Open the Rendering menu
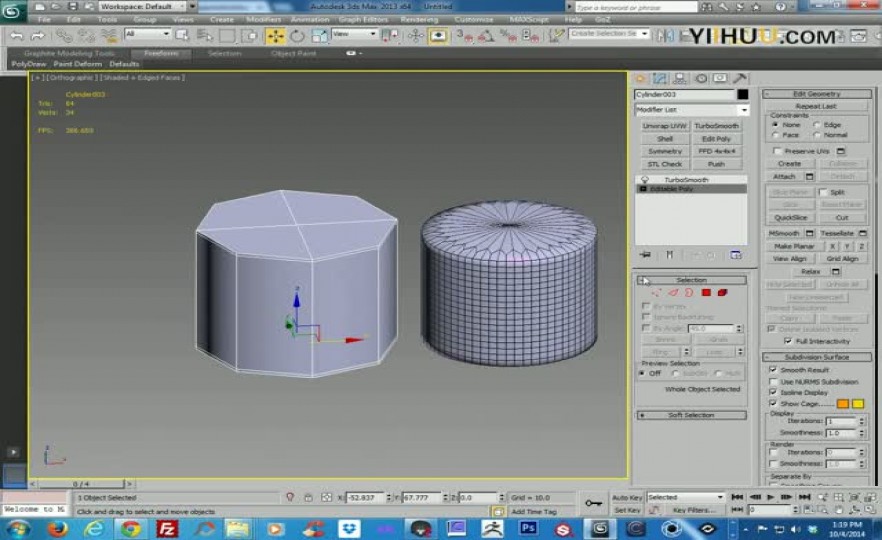This screenshot has height=540, width=882. 419,19
